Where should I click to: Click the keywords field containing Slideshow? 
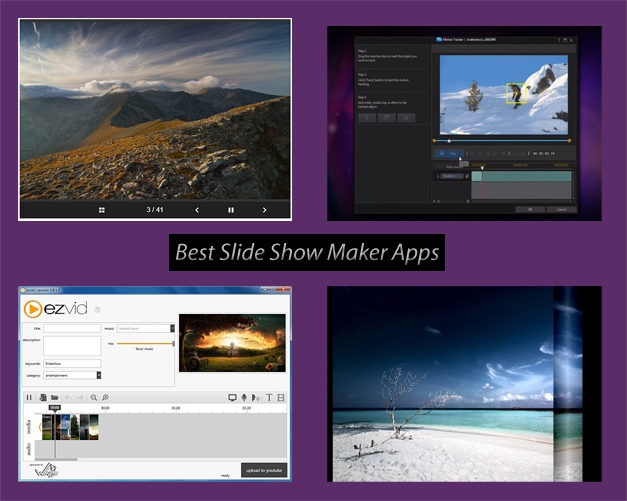click(x=72, y=363)
